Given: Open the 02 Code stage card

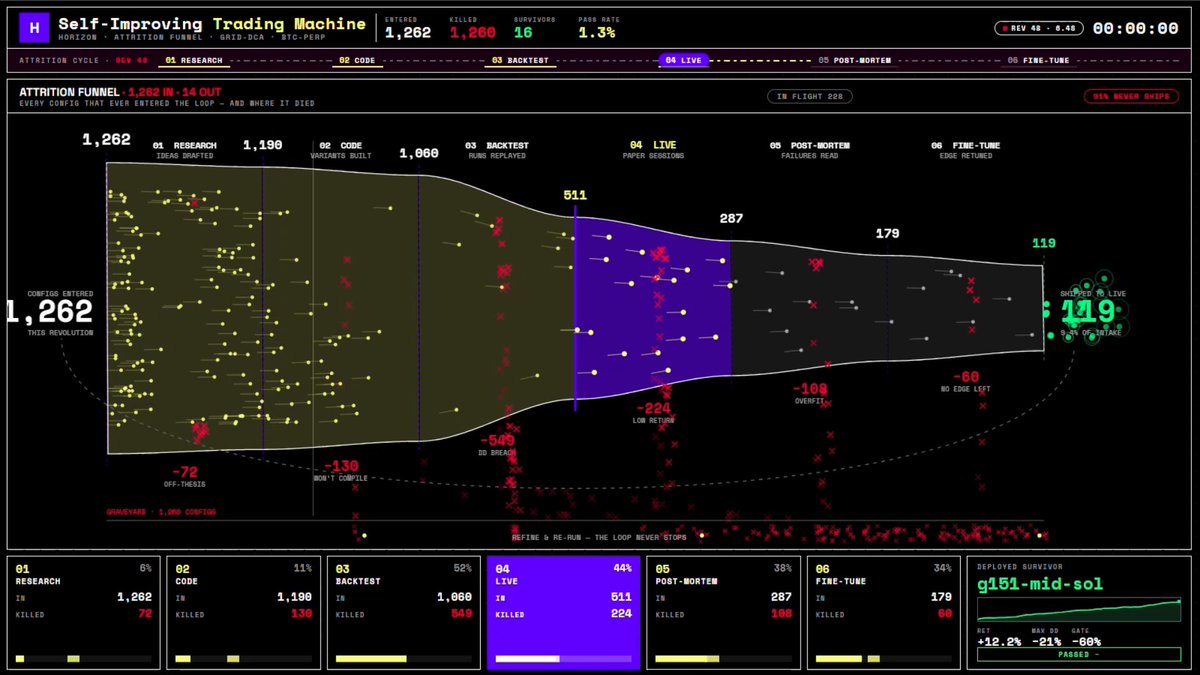Looking at the screenshot, I should 244,612.
